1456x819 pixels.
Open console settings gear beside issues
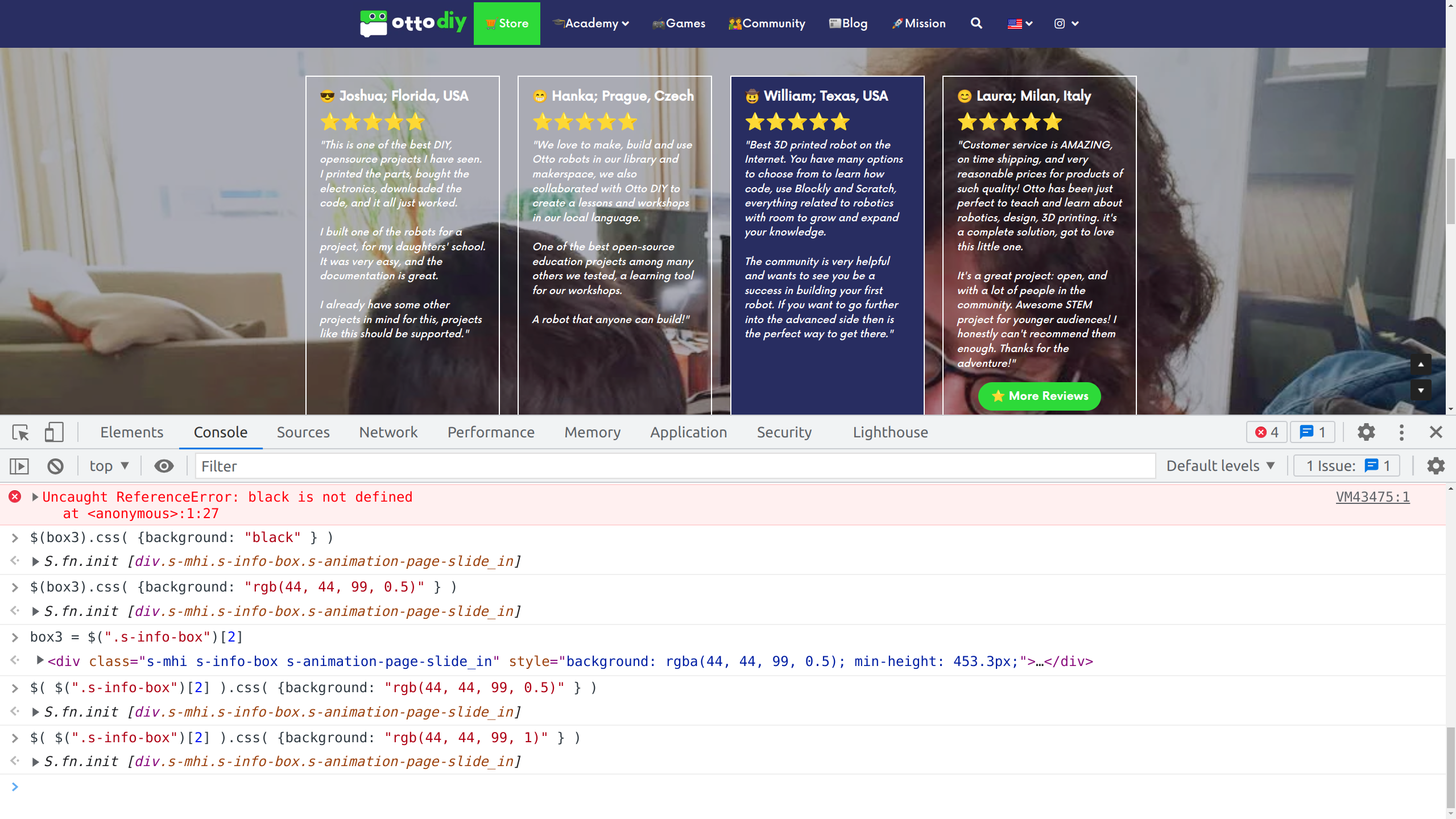tap(1436, 466)
